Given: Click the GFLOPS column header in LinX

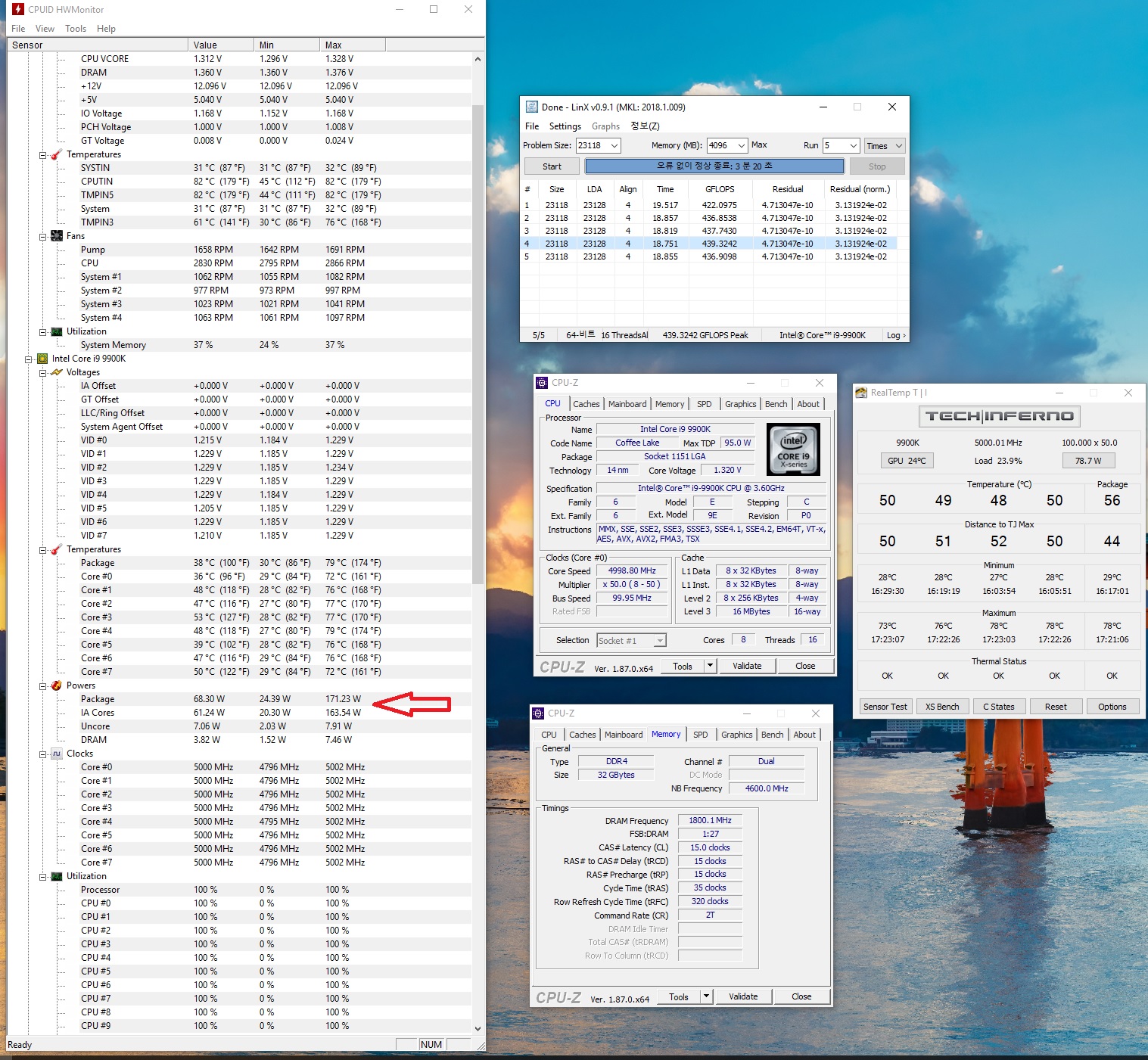Looking at the screenshot, I should click(x=720, y=189).
